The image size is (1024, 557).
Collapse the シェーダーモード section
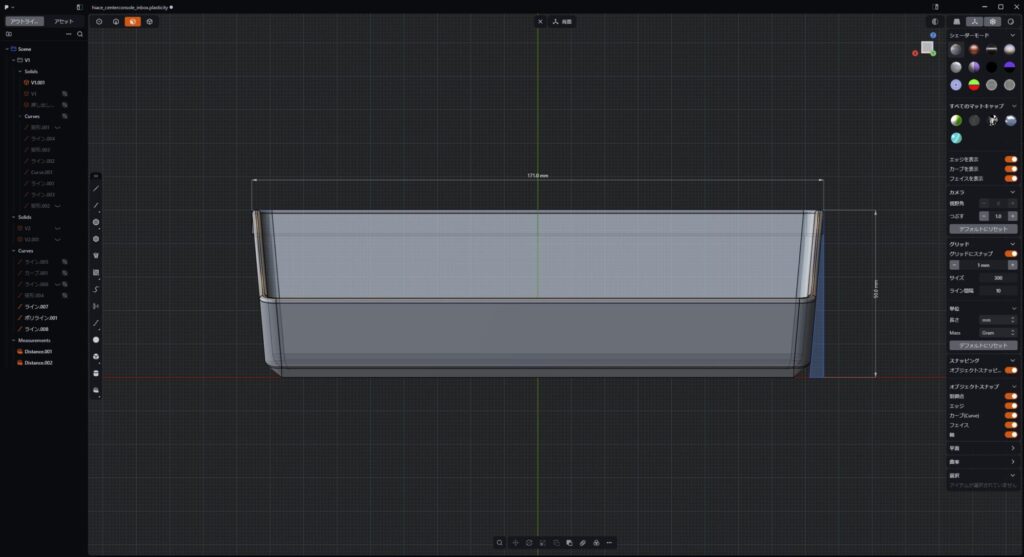tap(1012, 35)
